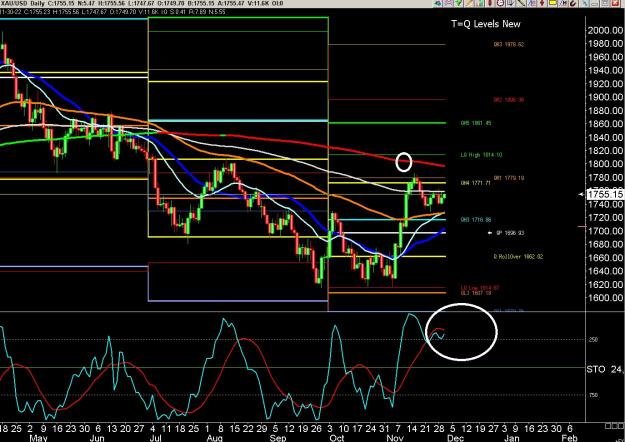Click the red candle-shaped toolbar icon
625x442 pixels.
tap(490, 3)
